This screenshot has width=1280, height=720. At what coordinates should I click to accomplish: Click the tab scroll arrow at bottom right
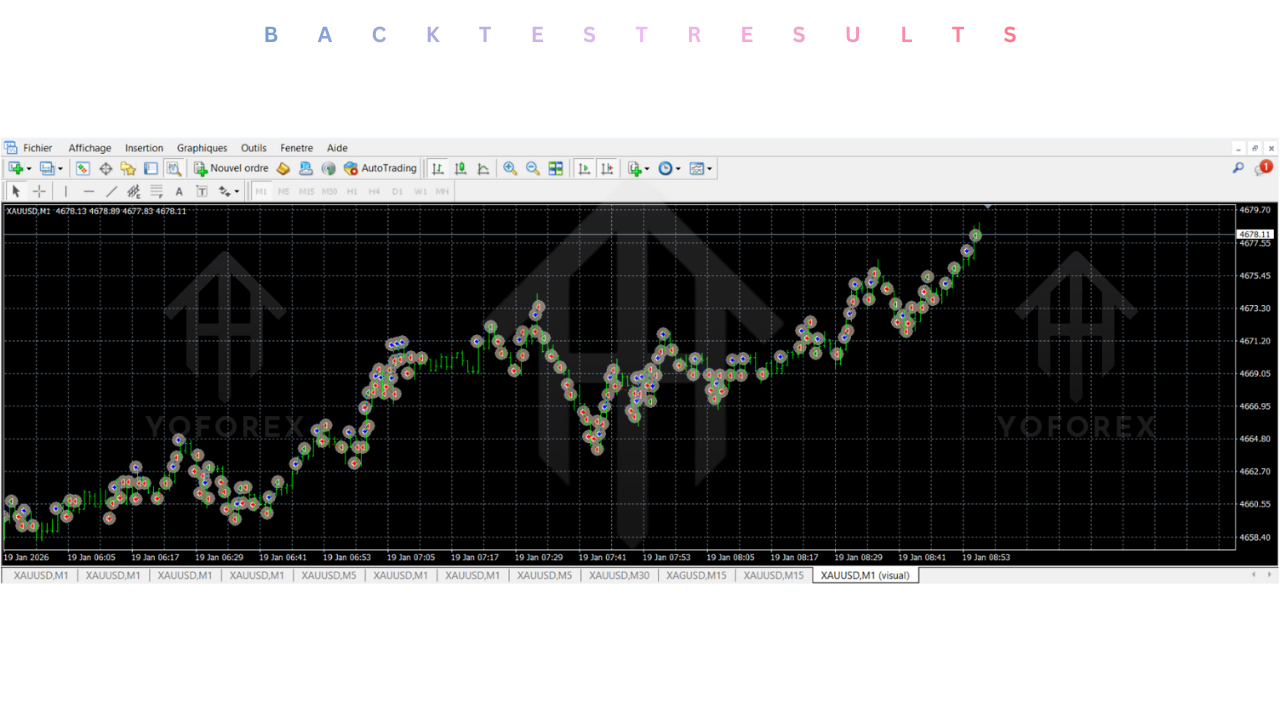tap(1267, 575)
